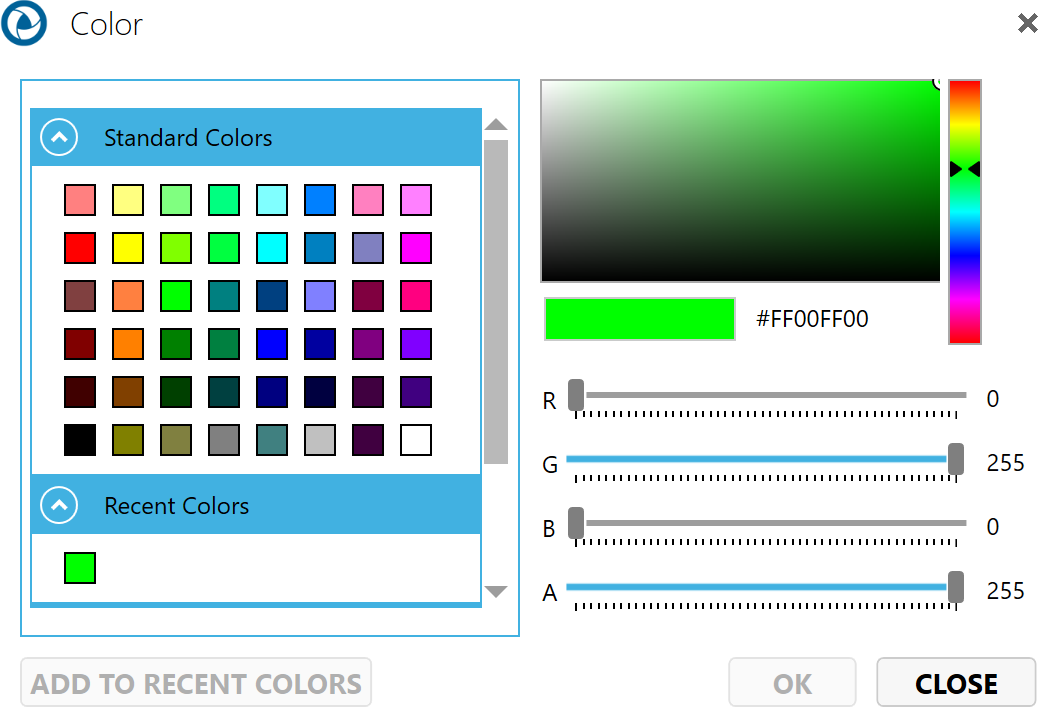Collapse the Standard Colors section
1056x713 pixels.
(59, 138)
